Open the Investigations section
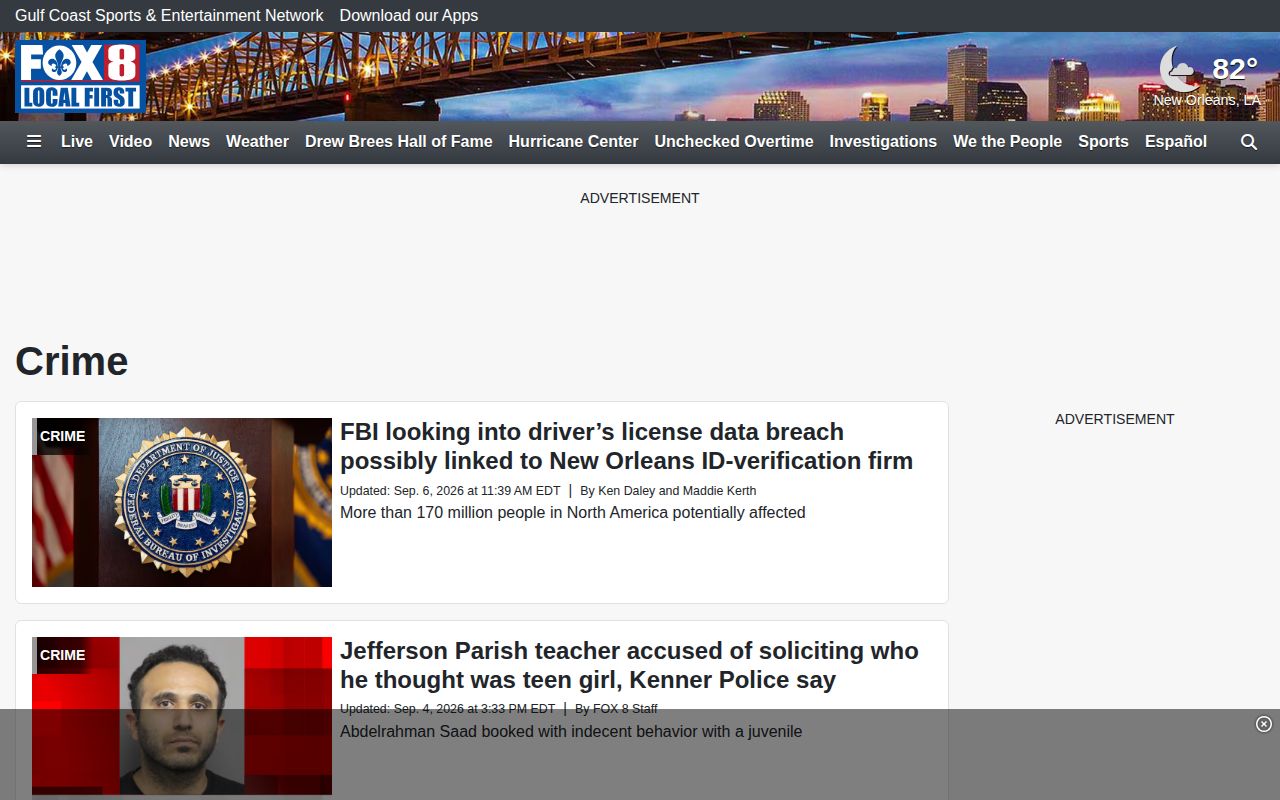This screenshot has height=800, width=1280. (883, 142)
